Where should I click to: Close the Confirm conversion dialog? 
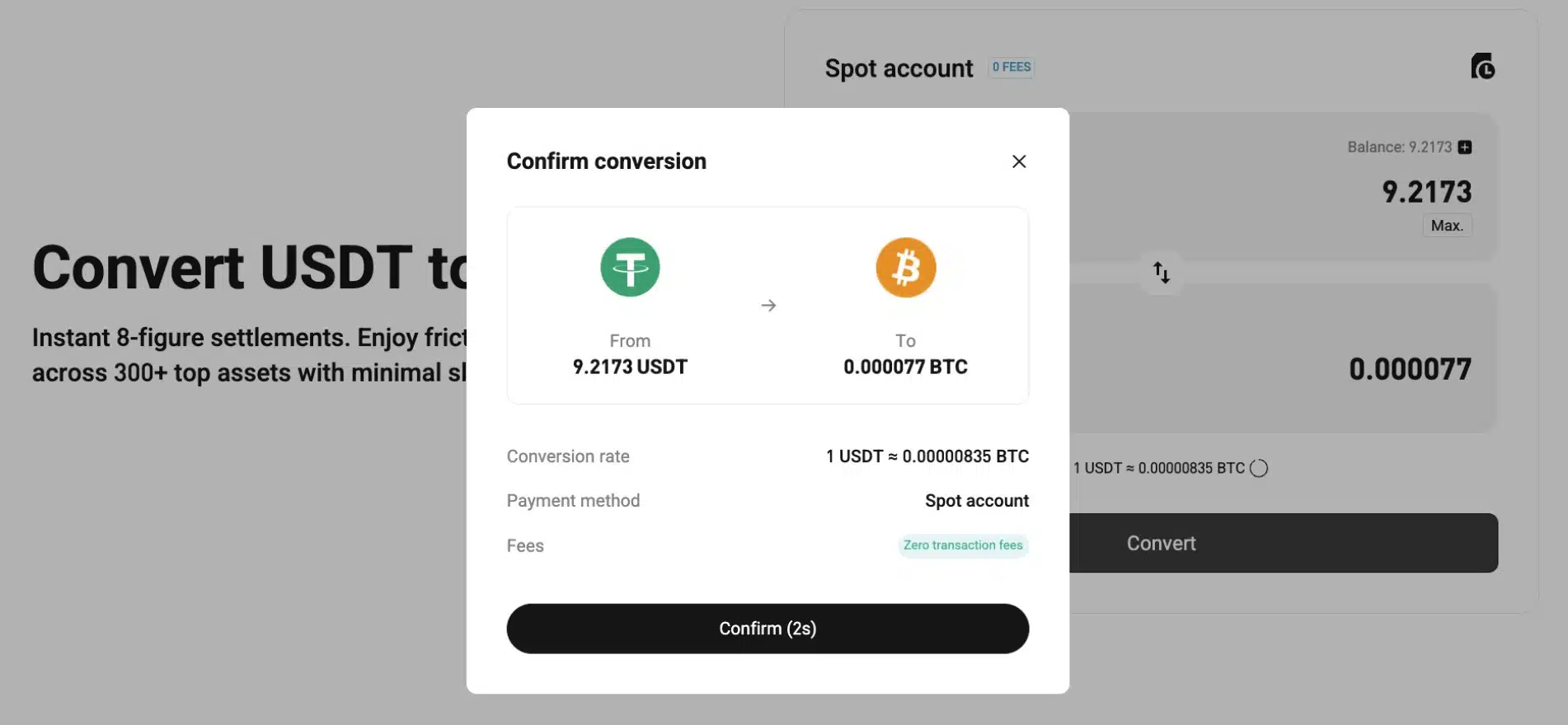tap(1019, 161)
